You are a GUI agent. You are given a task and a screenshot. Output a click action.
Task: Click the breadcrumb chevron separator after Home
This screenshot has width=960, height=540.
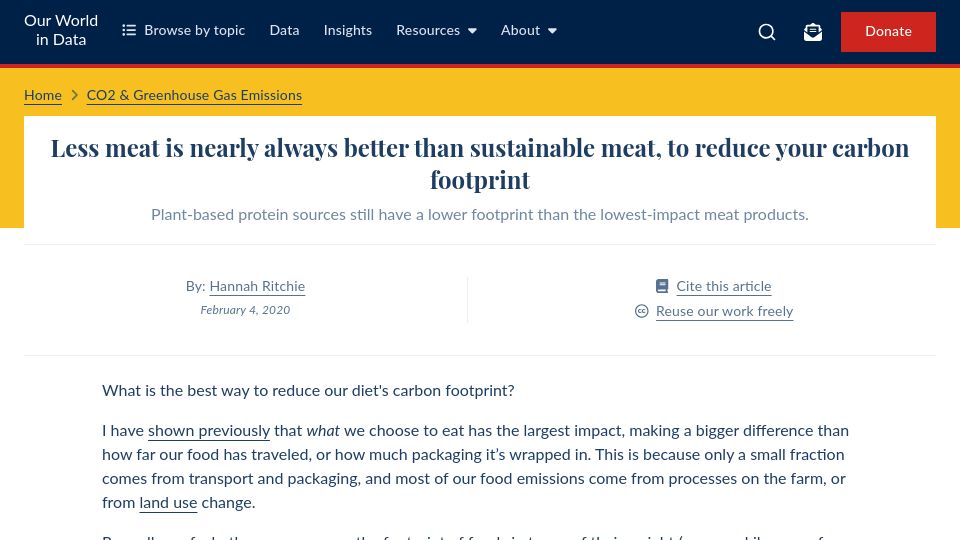(75, 96)
